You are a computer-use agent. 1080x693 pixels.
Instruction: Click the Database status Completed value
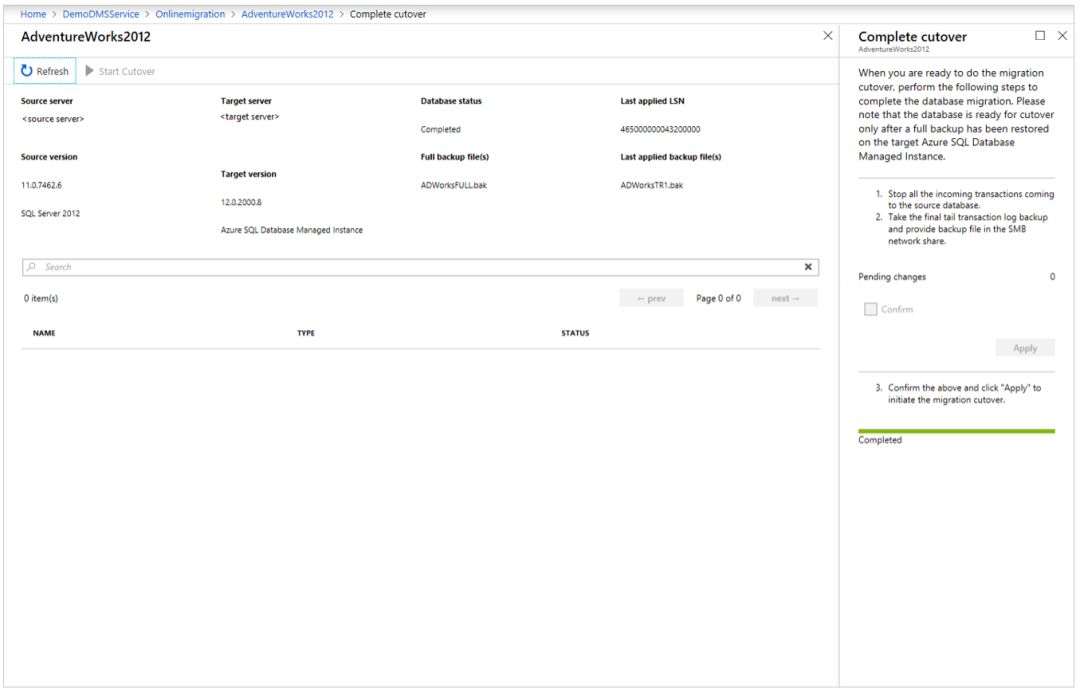pos(440,130)
